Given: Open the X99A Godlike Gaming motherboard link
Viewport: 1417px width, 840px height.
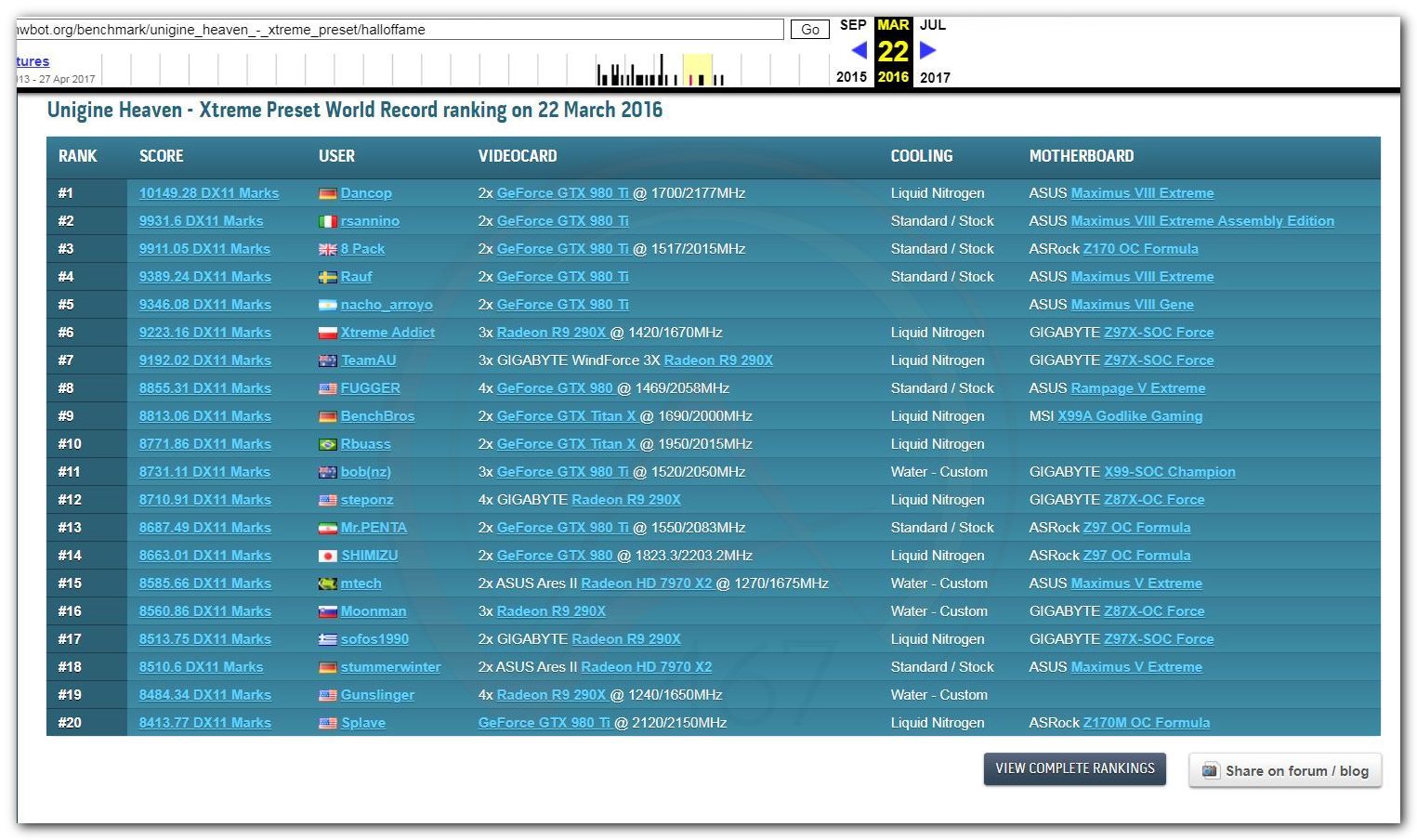Looking at the screenshot, I should tap(1130, 416).
